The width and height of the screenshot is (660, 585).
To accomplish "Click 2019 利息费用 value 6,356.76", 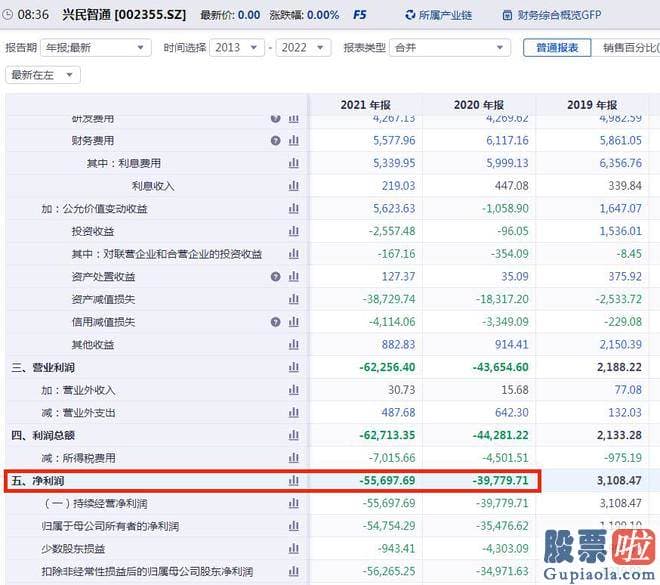I will point(620,163).
